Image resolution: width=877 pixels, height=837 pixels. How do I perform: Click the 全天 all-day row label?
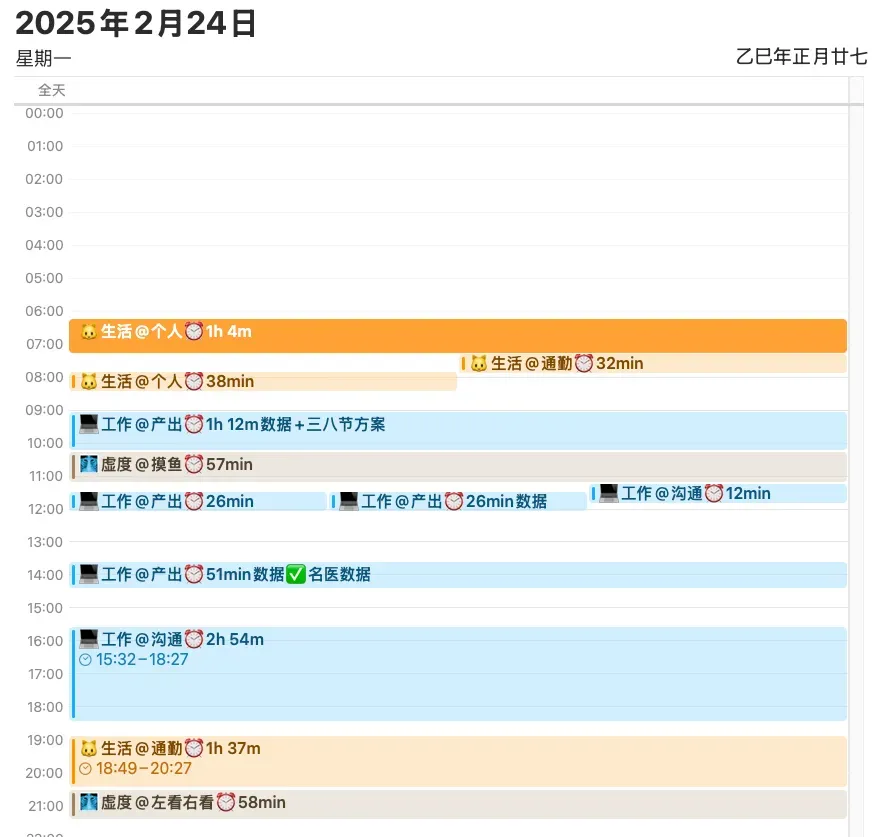[51, 90]
